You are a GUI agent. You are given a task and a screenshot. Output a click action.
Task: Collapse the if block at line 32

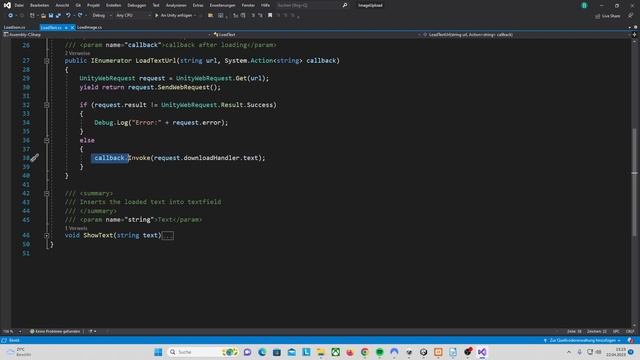(x=47, y=105)
